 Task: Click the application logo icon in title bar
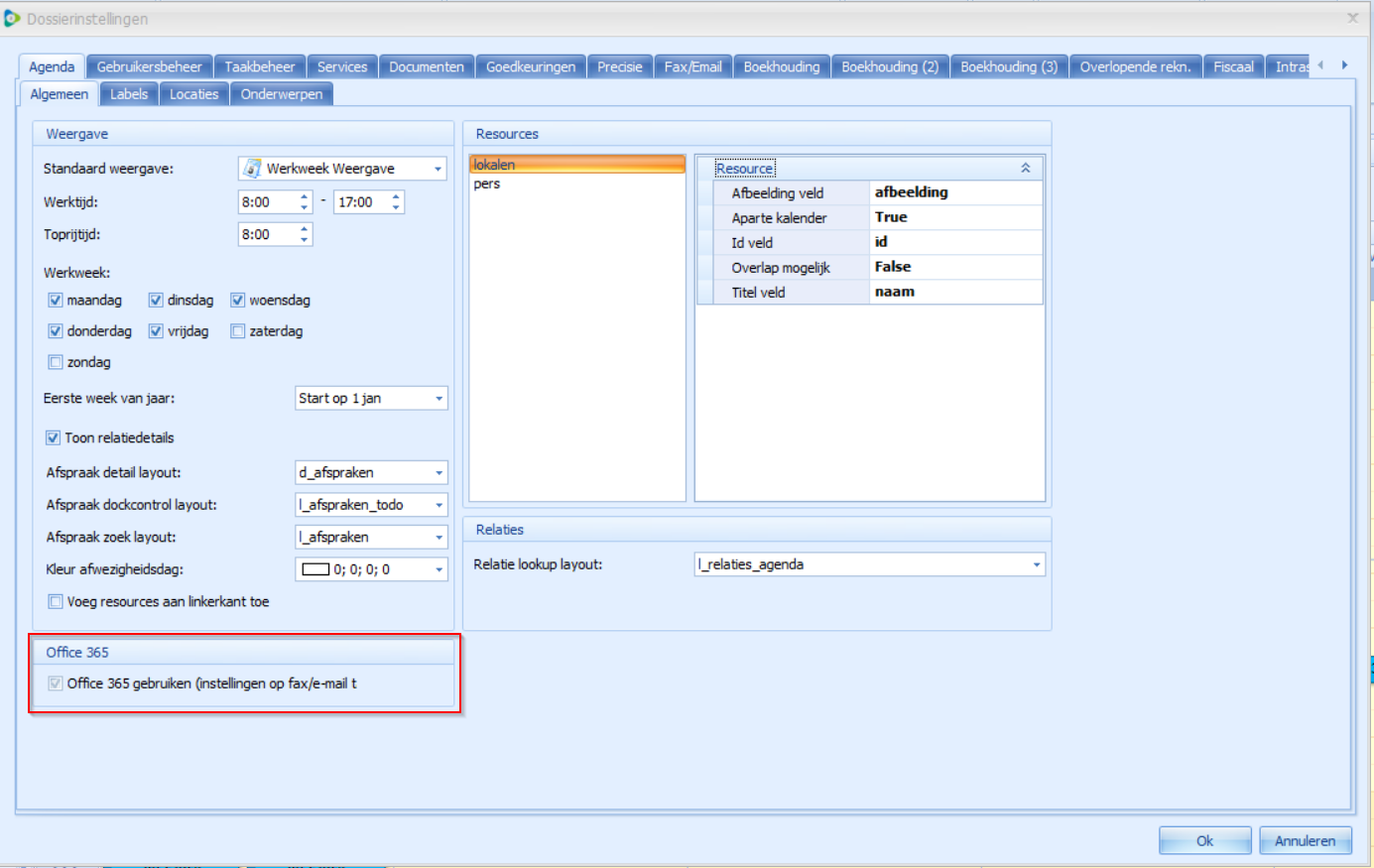click(x=12, y=18)
